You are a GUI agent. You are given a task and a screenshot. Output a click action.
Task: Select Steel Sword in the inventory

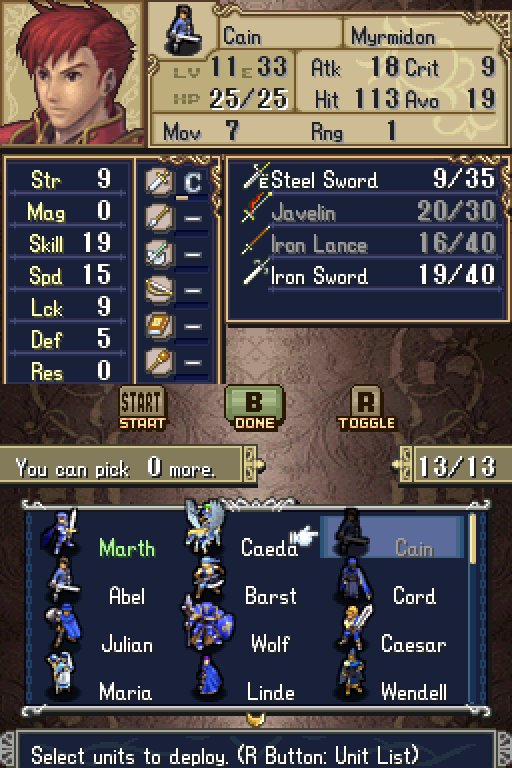[367, 180]
